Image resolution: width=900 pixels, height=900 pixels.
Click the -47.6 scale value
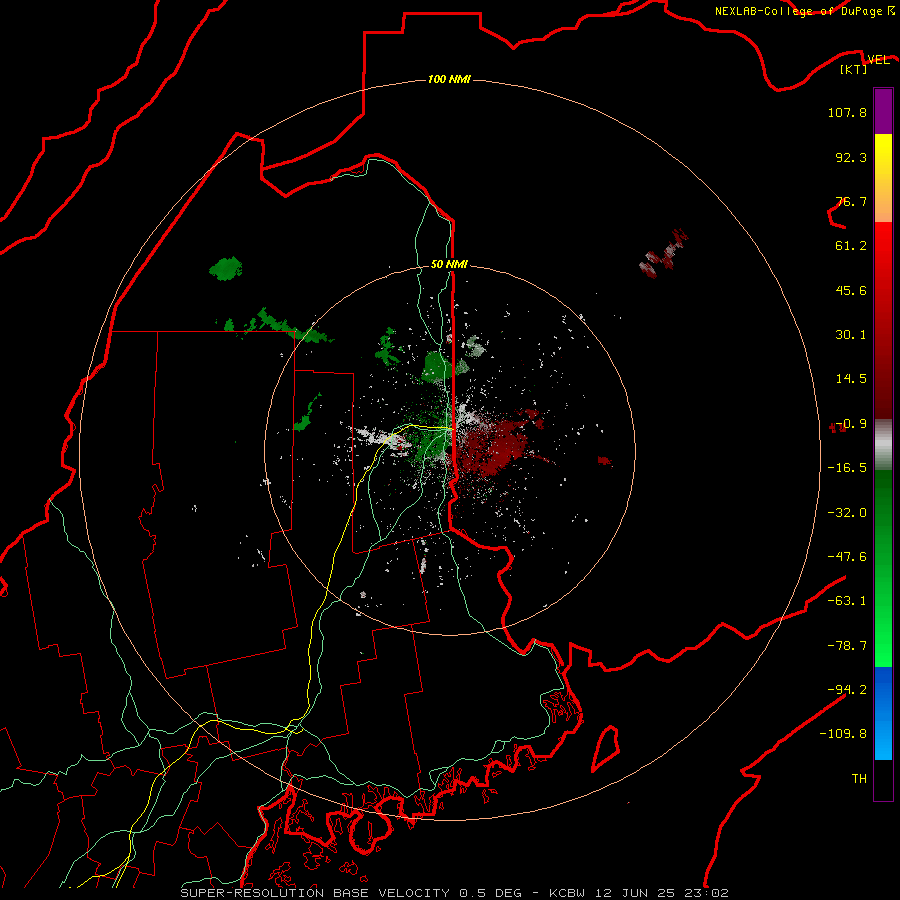coord(847,557)
